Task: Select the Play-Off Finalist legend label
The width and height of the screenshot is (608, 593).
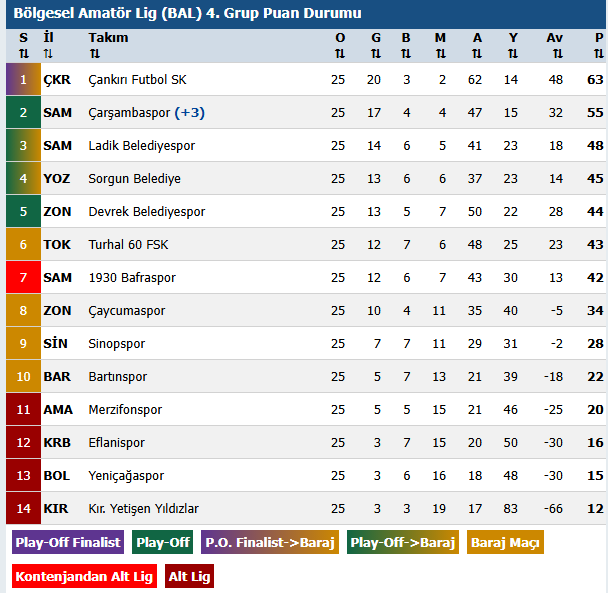Action: coord(68,543)
